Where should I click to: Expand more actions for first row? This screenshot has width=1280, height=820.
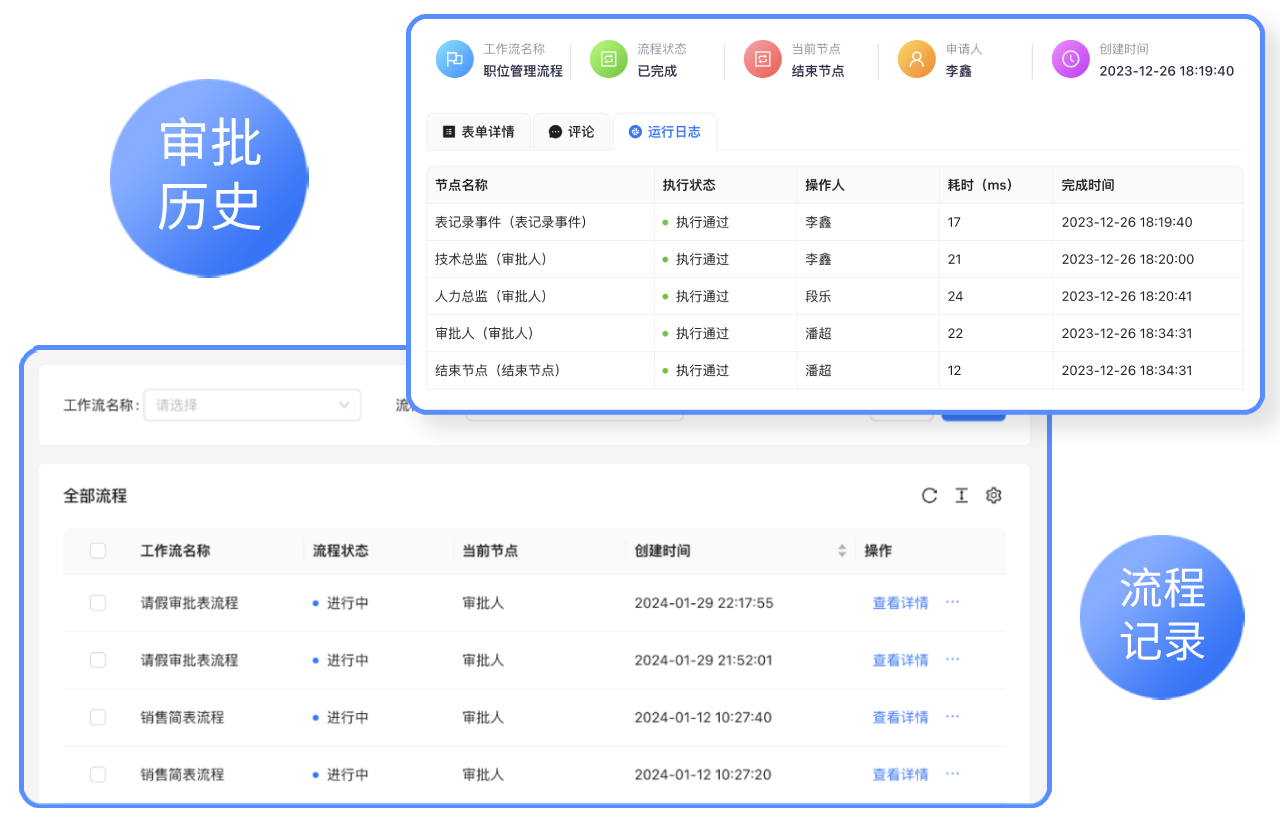952,602
